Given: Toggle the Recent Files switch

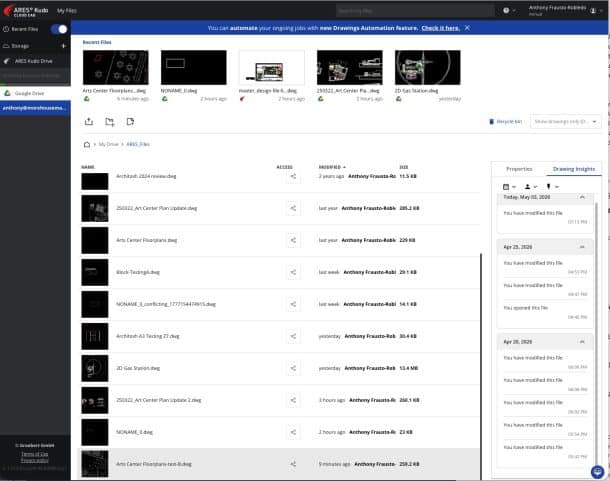Looking at the screenshot, I should (x=59, y=29).
